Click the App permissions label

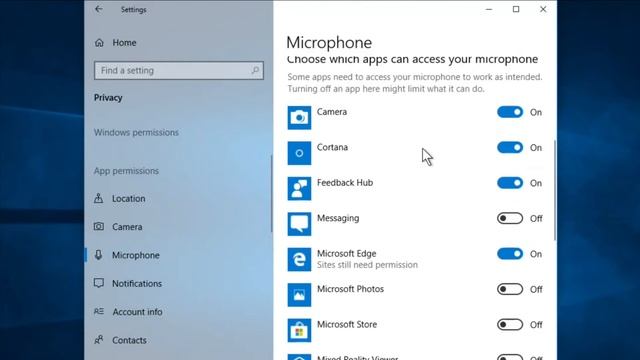[126, 171]
